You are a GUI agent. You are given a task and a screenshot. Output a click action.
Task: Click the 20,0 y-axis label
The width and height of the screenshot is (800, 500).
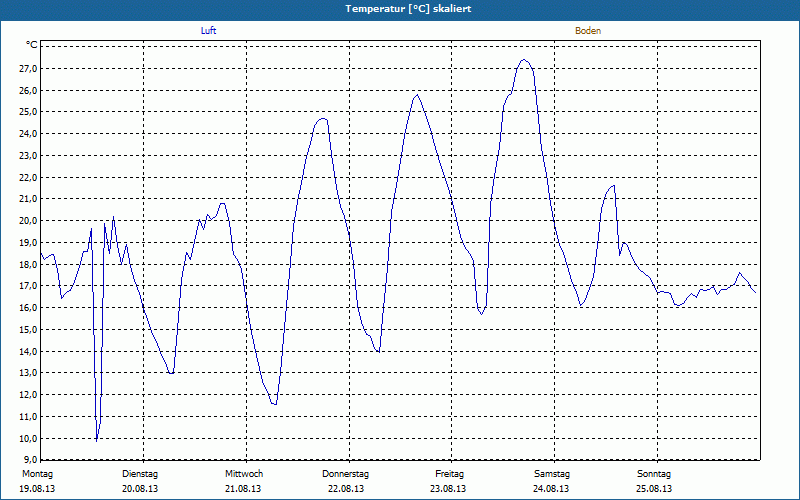pos(28,220)
